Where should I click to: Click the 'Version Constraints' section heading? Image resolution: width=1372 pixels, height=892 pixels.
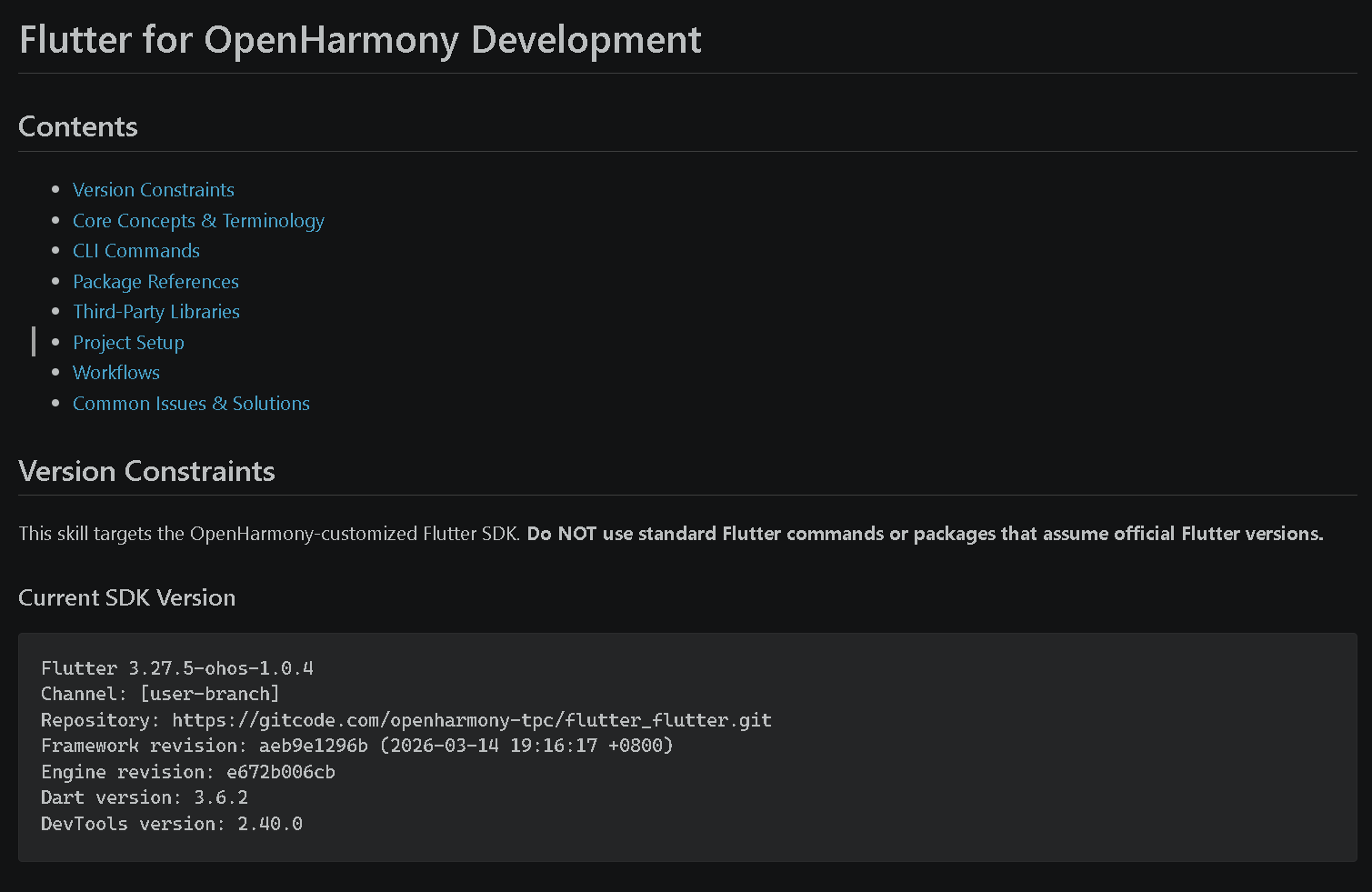(x=146, y=471)
